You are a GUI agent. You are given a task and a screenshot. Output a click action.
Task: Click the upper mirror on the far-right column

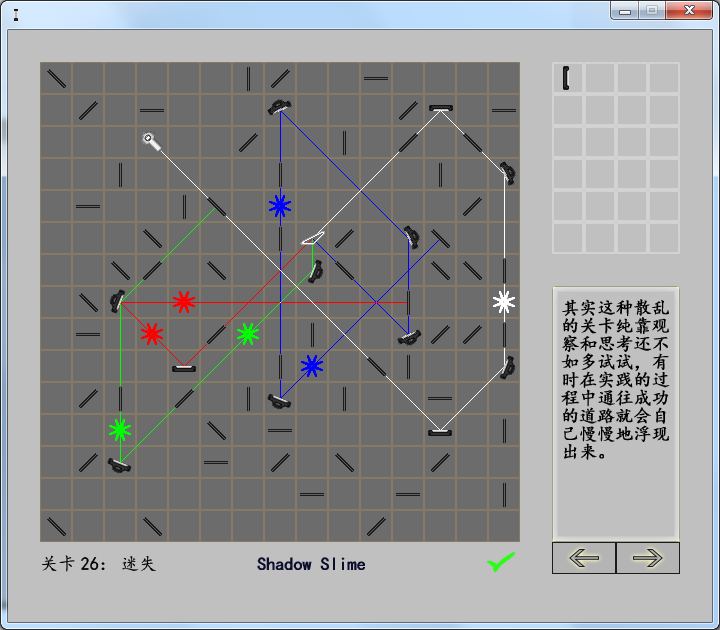click(x=507, y=174)
